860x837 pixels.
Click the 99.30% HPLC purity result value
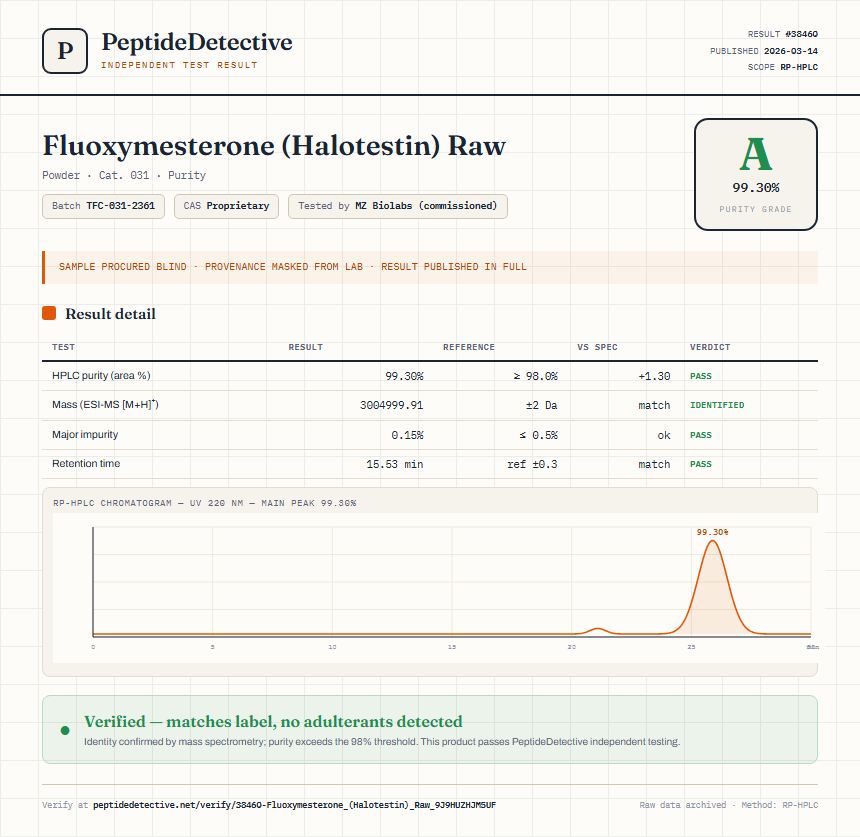click(x=404, y=376)
